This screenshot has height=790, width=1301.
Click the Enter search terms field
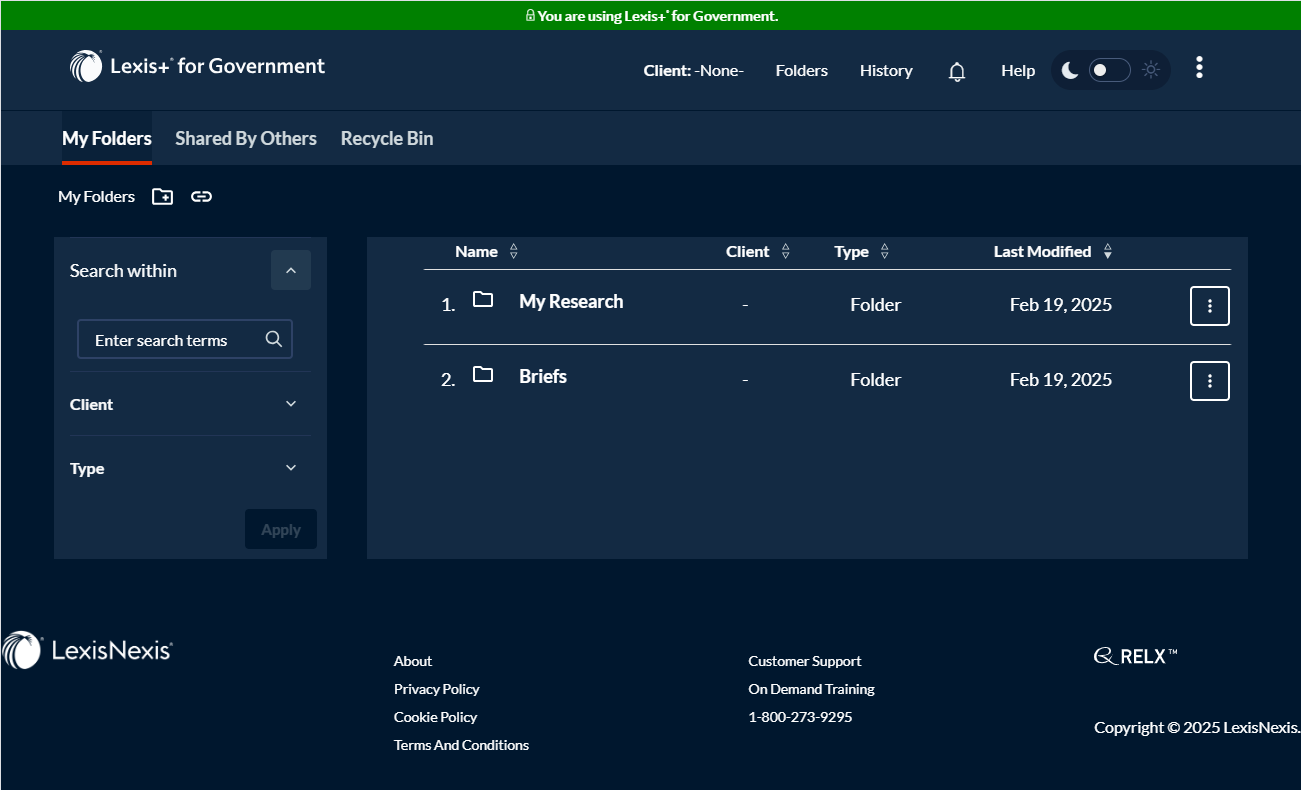(185, 340)
